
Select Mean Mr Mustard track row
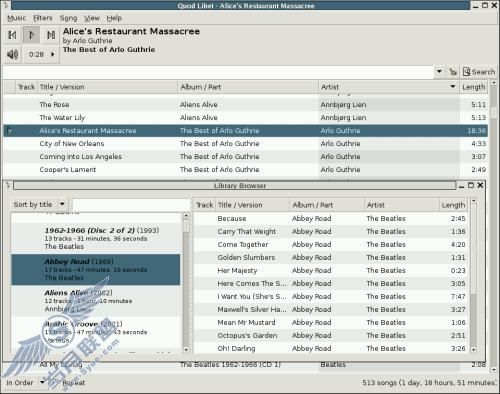331,323
